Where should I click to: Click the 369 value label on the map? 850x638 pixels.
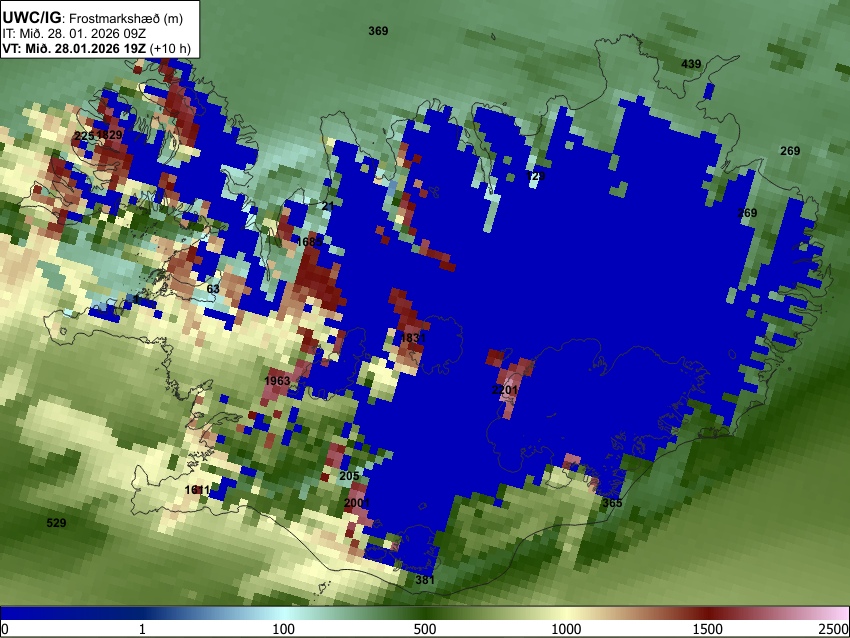coord(378,31)
